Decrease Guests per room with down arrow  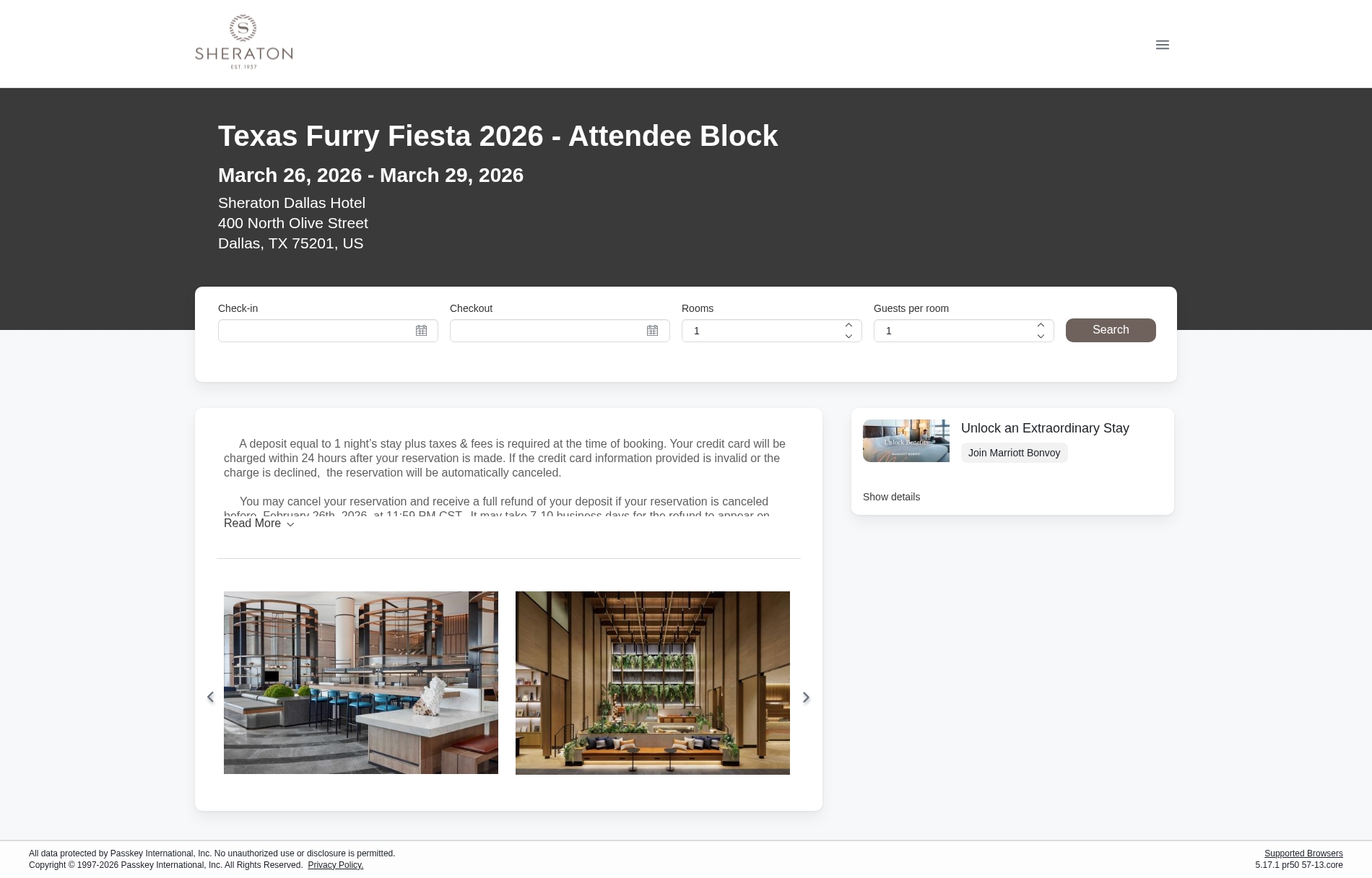pos(1041,336)
